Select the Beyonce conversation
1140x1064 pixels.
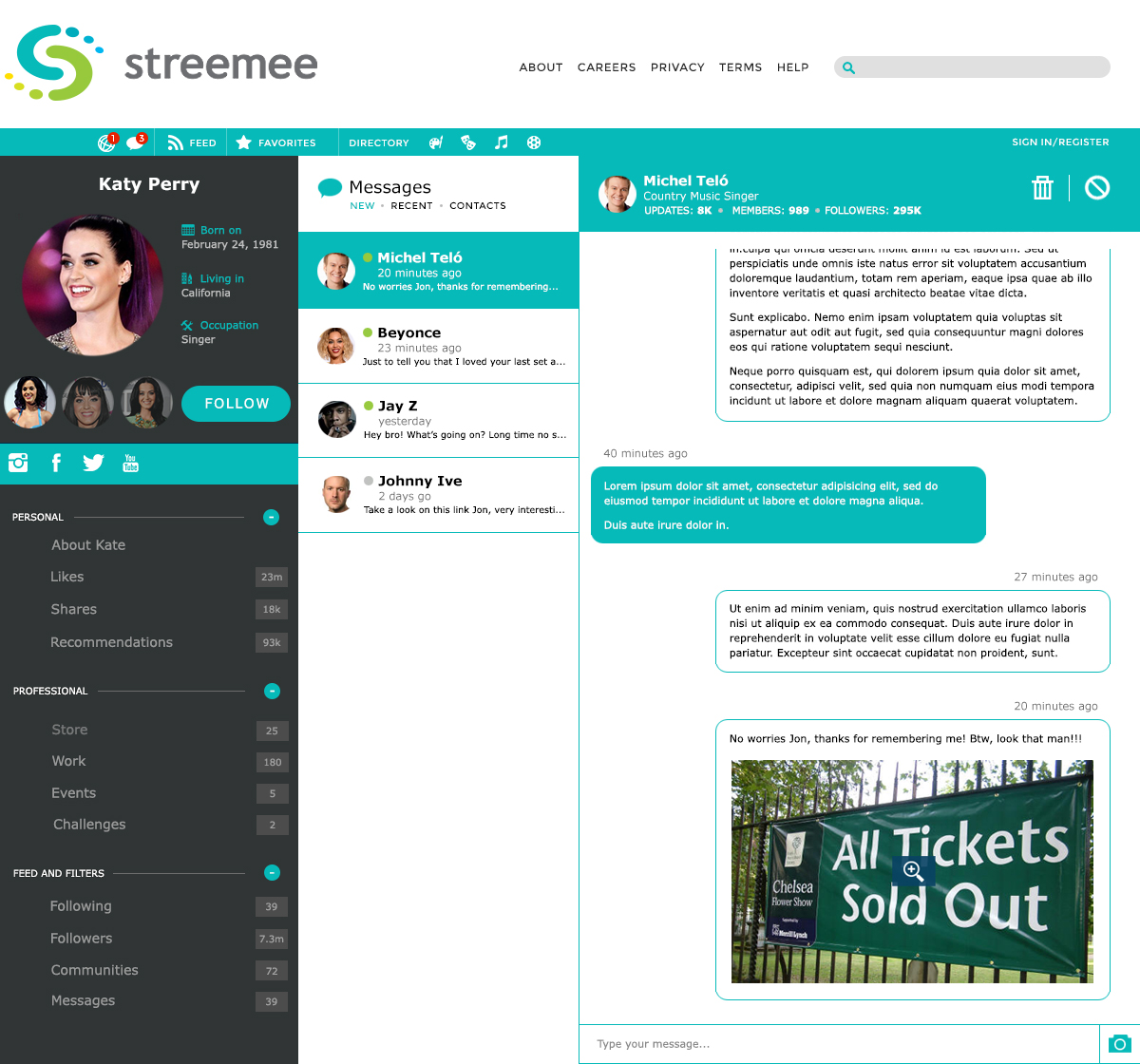pos(438,347)
